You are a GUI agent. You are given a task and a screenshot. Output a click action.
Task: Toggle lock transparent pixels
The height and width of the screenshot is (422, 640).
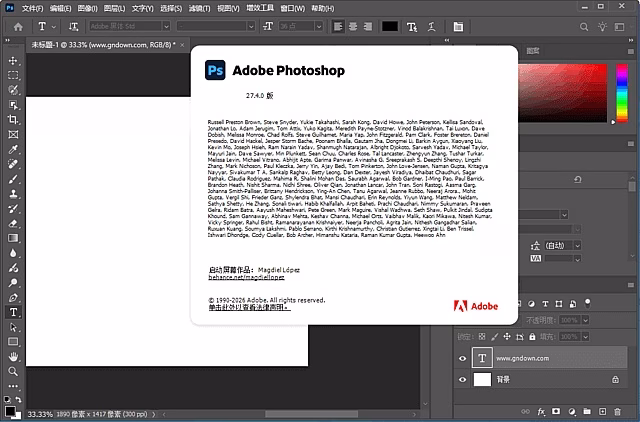[482, 337]
